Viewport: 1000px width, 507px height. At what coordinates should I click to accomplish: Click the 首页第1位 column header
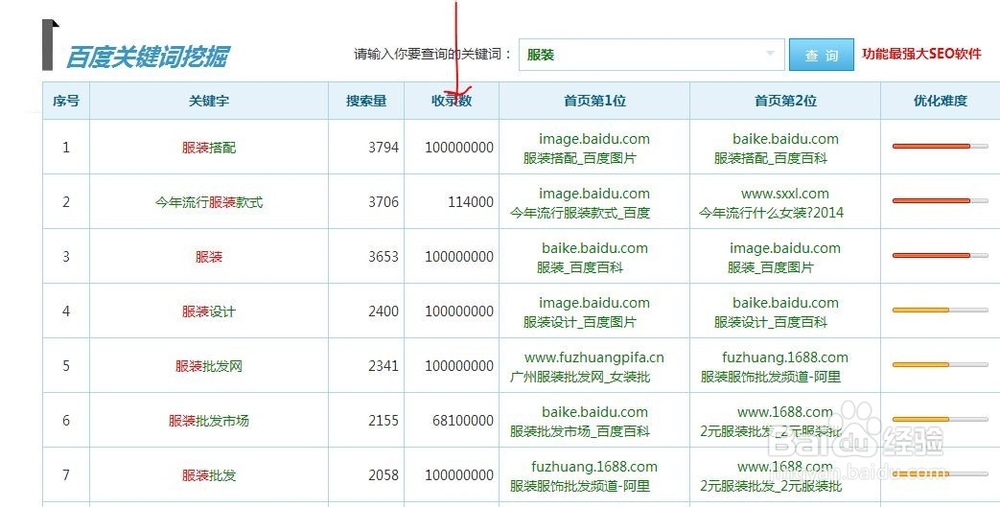point(594,101)
